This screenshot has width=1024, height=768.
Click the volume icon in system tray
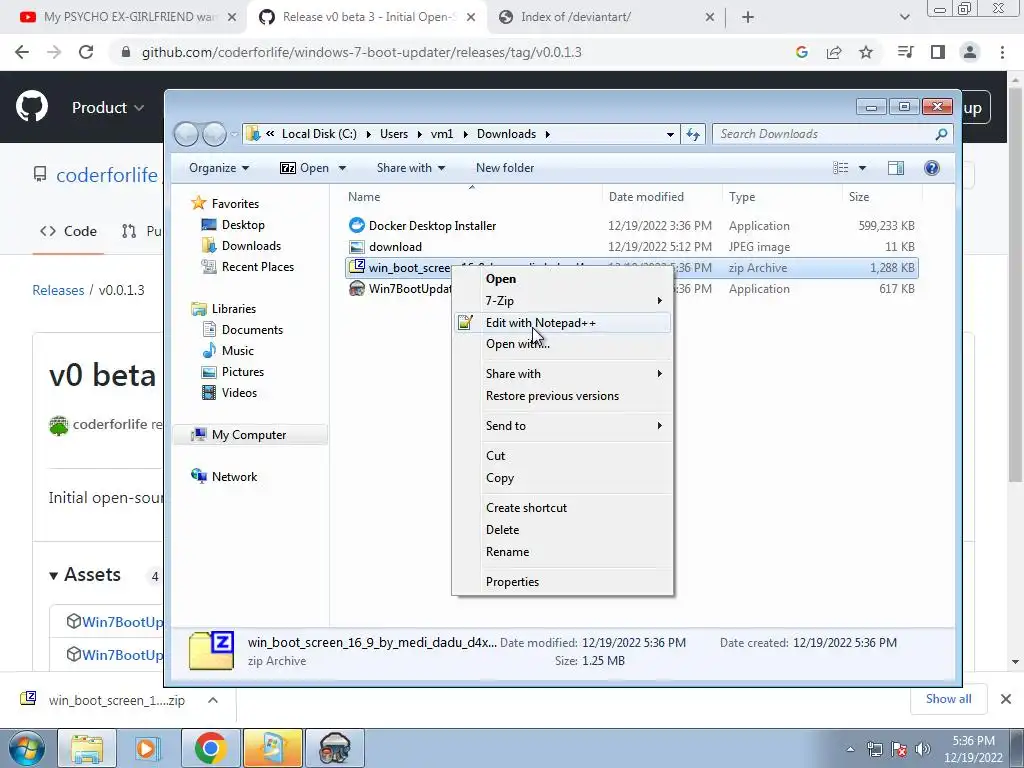(x=922, y=748)
